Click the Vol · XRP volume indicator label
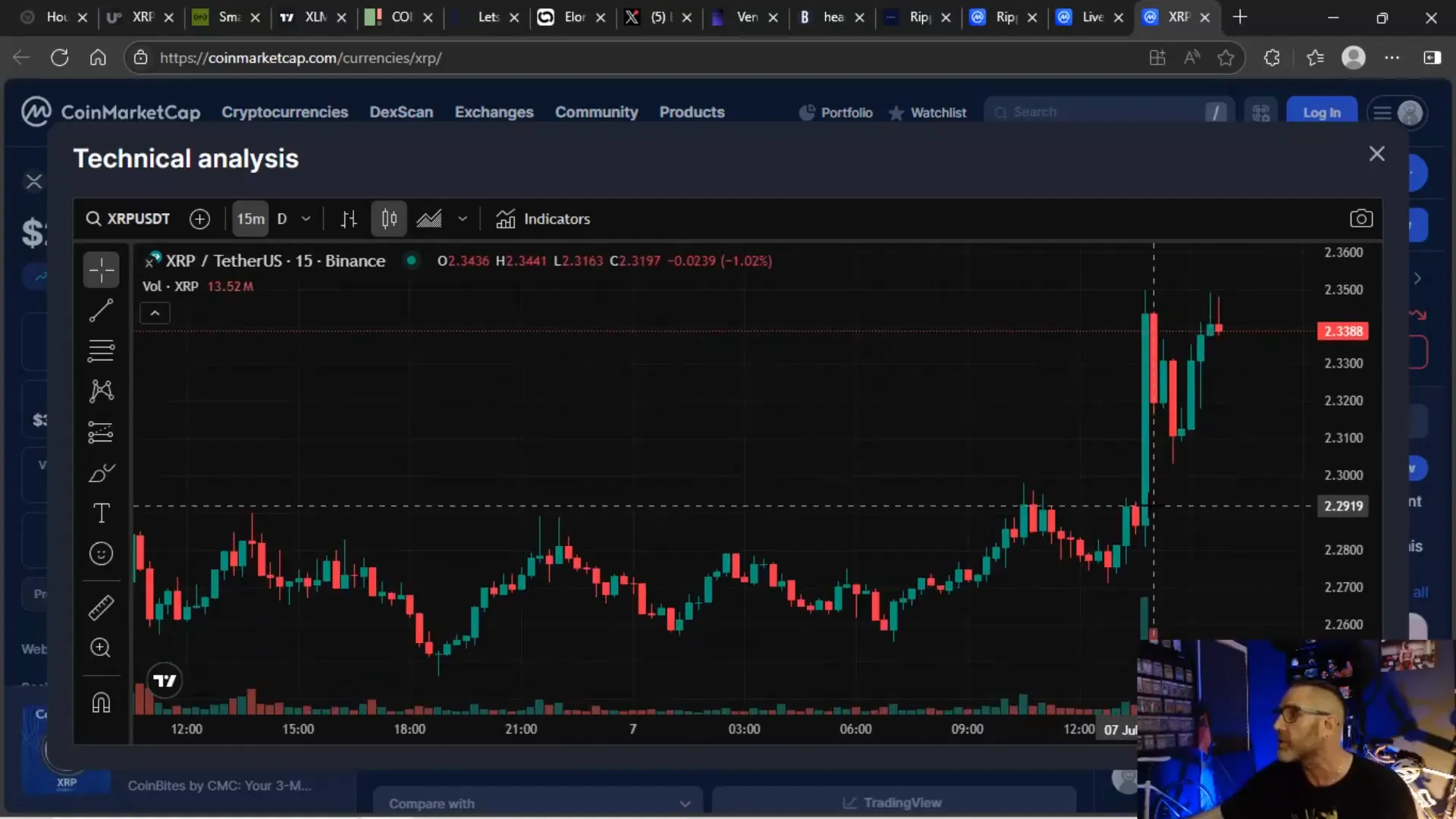The image size is (1456, 819). pyautogui.click(x=171, y=287)
